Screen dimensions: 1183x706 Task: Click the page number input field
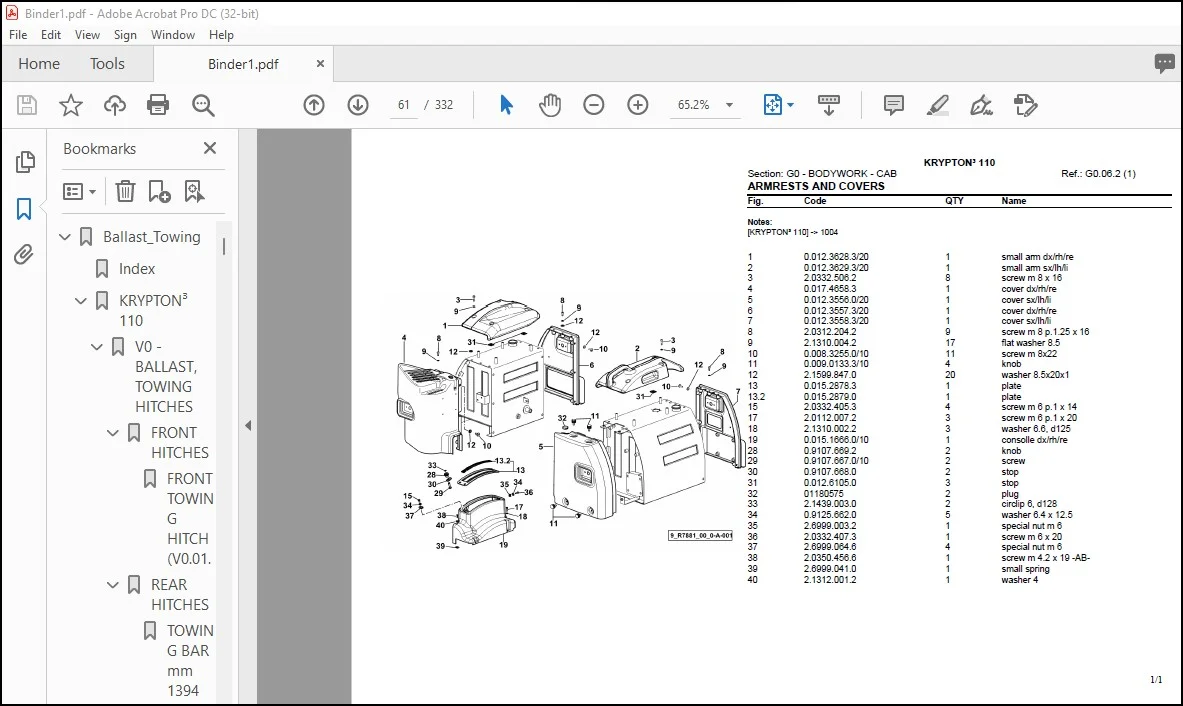pyautogui.click(x=404, y=105)
